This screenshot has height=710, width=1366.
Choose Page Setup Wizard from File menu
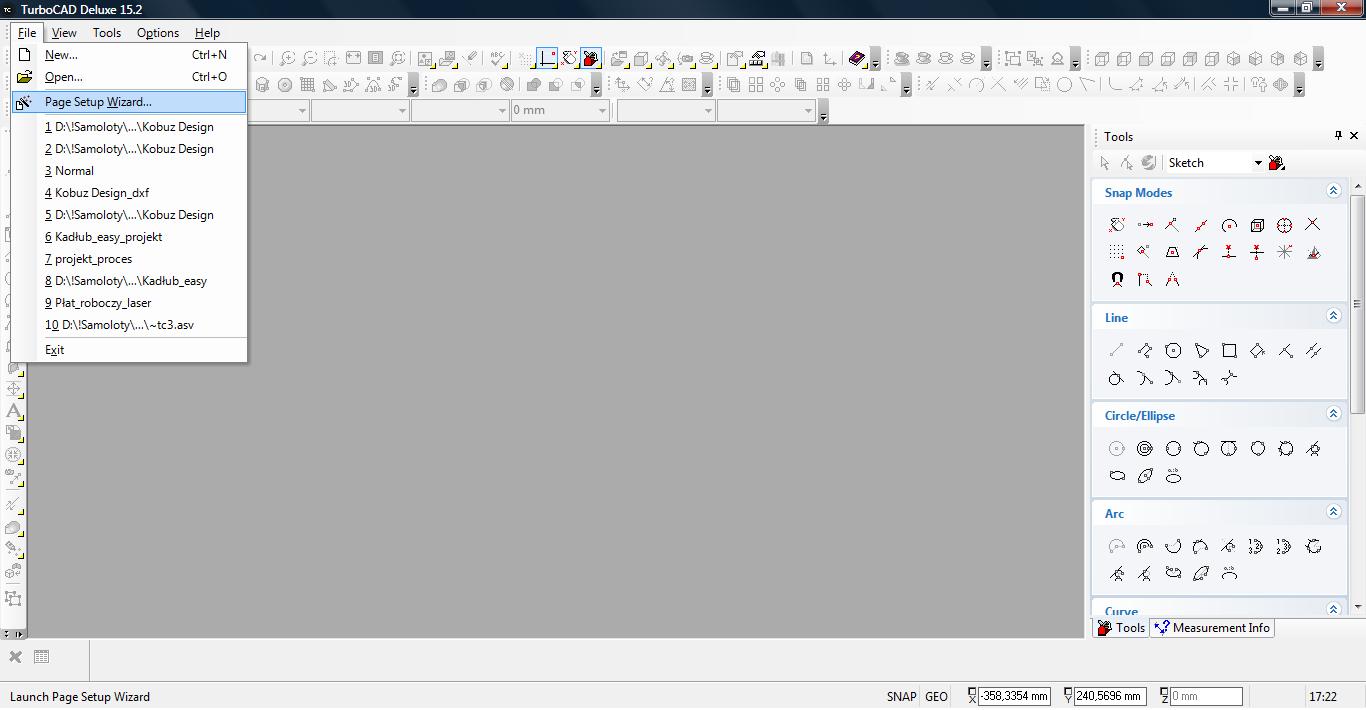[98, 102]
